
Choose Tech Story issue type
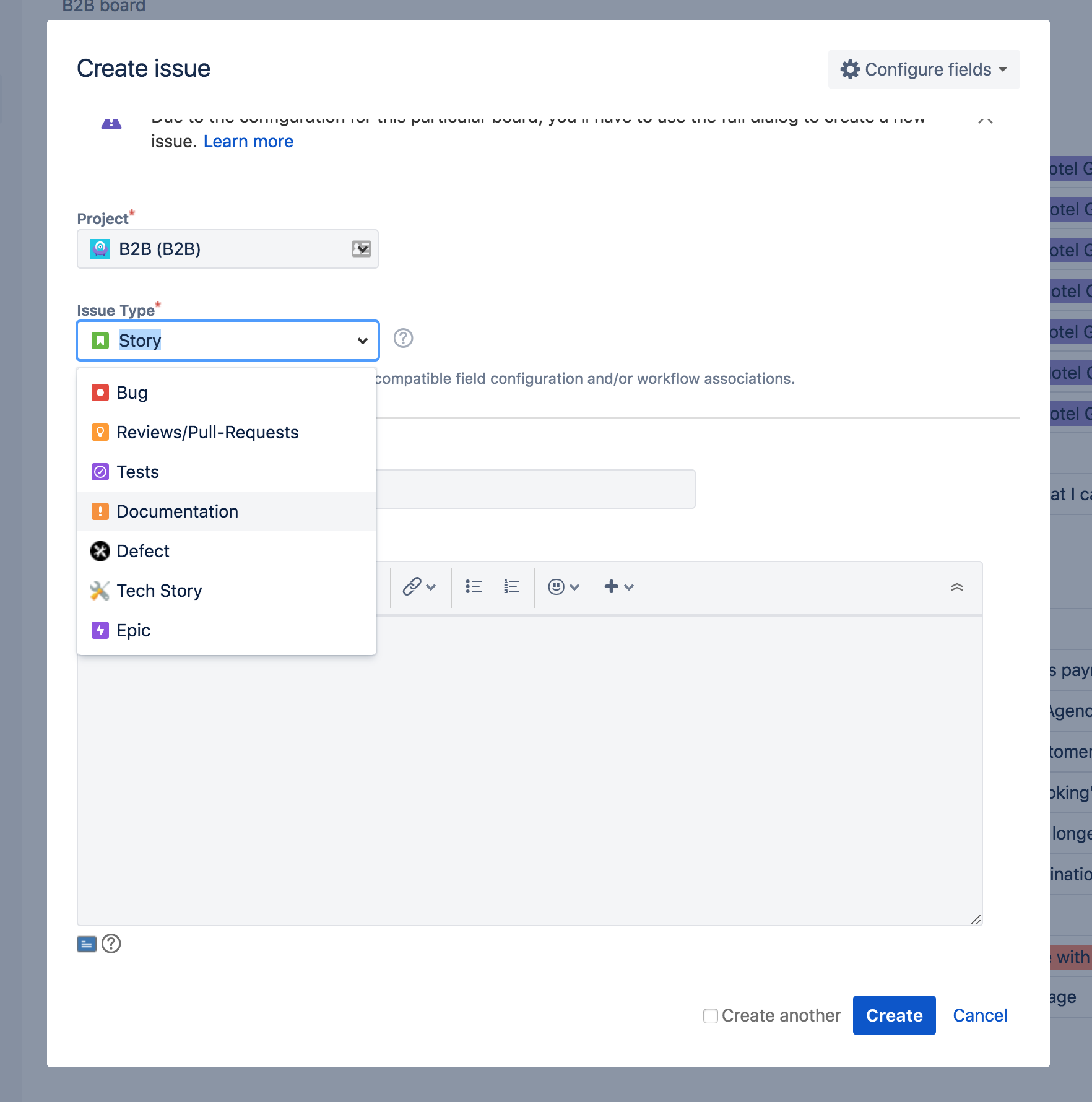(x=227, y=591)
